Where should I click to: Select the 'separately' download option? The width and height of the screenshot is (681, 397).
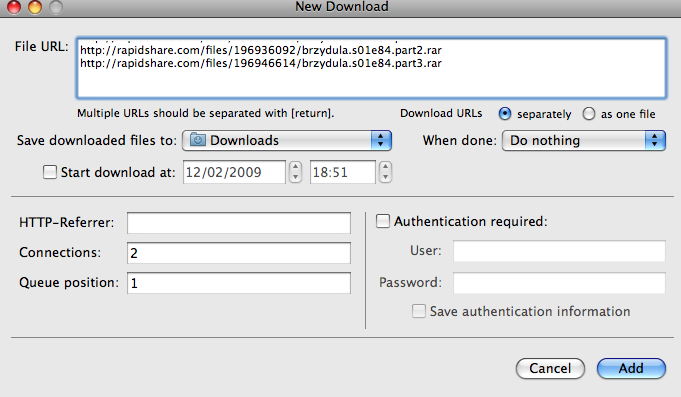pos(505,114)
